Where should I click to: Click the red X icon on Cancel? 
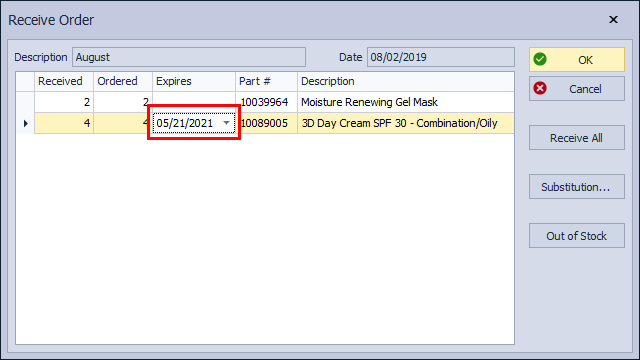pos(540,88)
